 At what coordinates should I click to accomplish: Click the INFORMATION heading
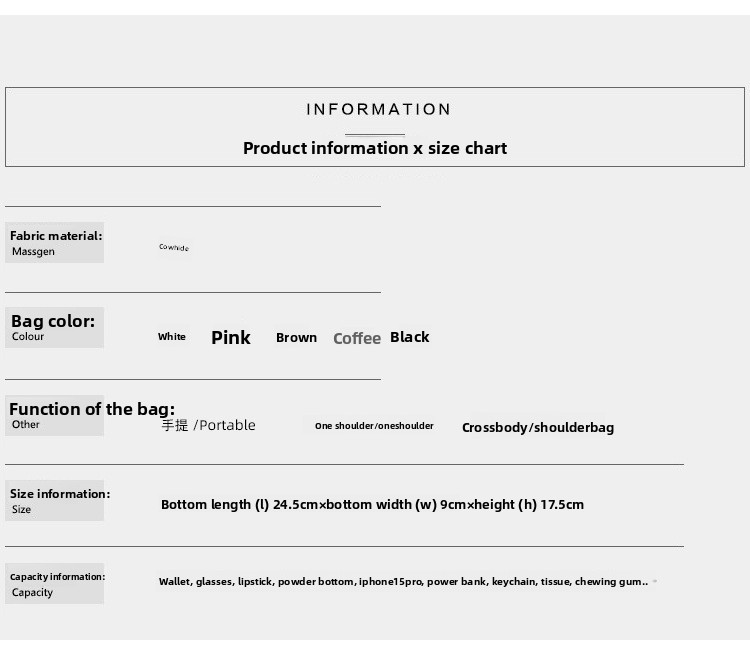[x=378, y=110]
